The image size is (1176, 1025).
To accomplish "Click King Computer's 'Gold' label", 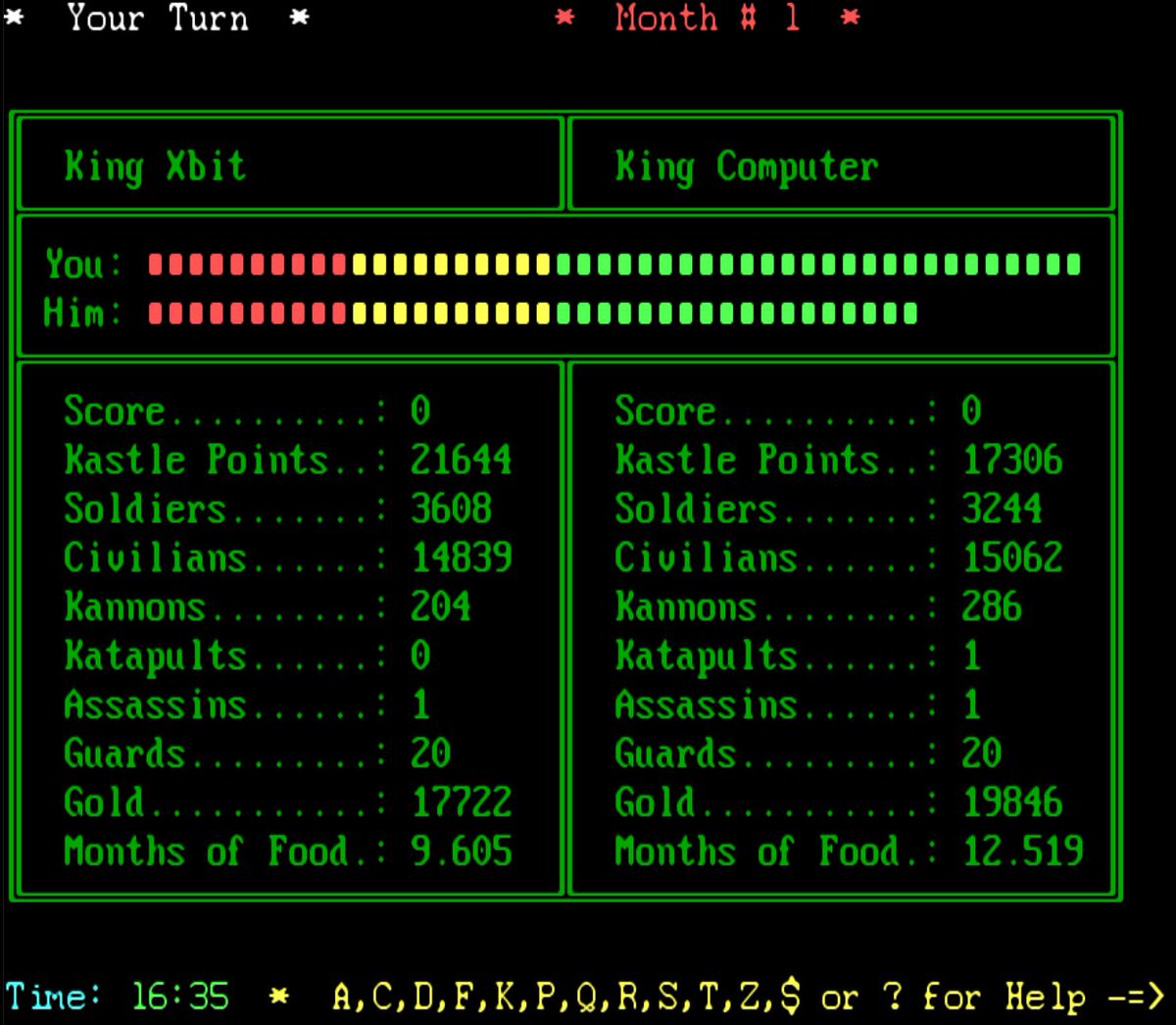I will 655,803.
